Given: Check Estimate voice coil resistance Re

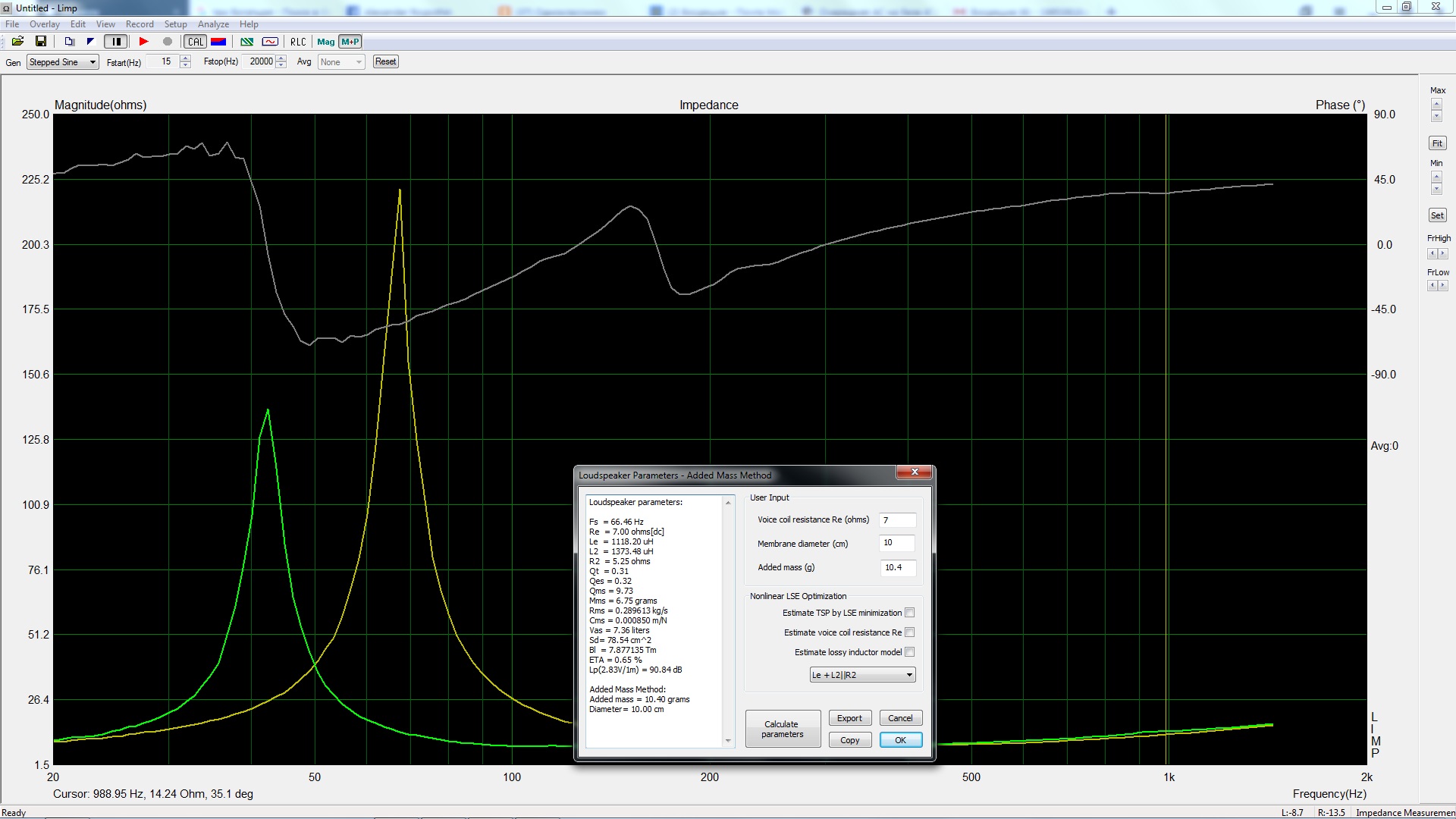Looking at the screenshot, I should 909,632.
